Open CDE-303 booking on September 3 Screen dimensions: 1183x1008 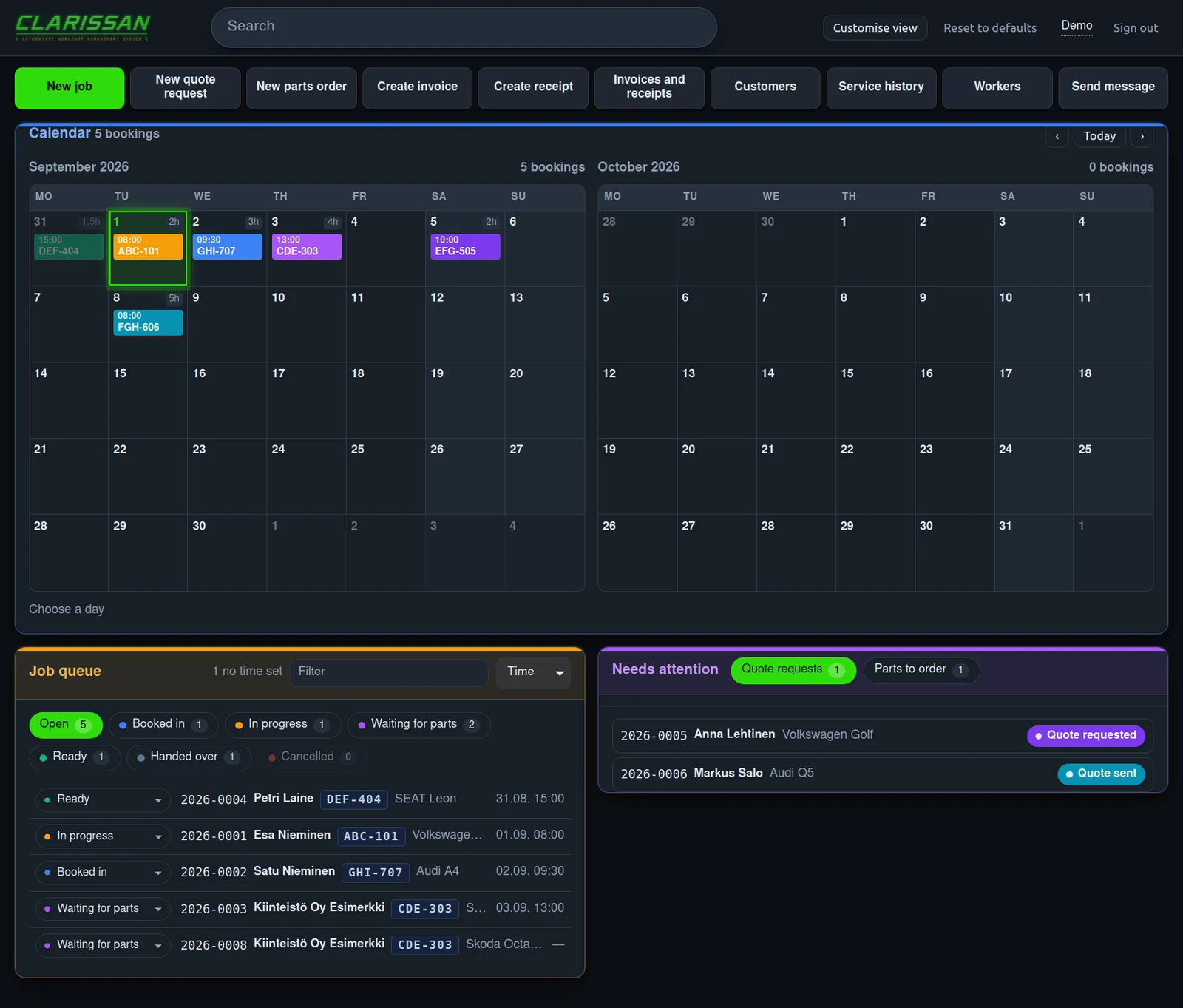(x=306, y=246)
